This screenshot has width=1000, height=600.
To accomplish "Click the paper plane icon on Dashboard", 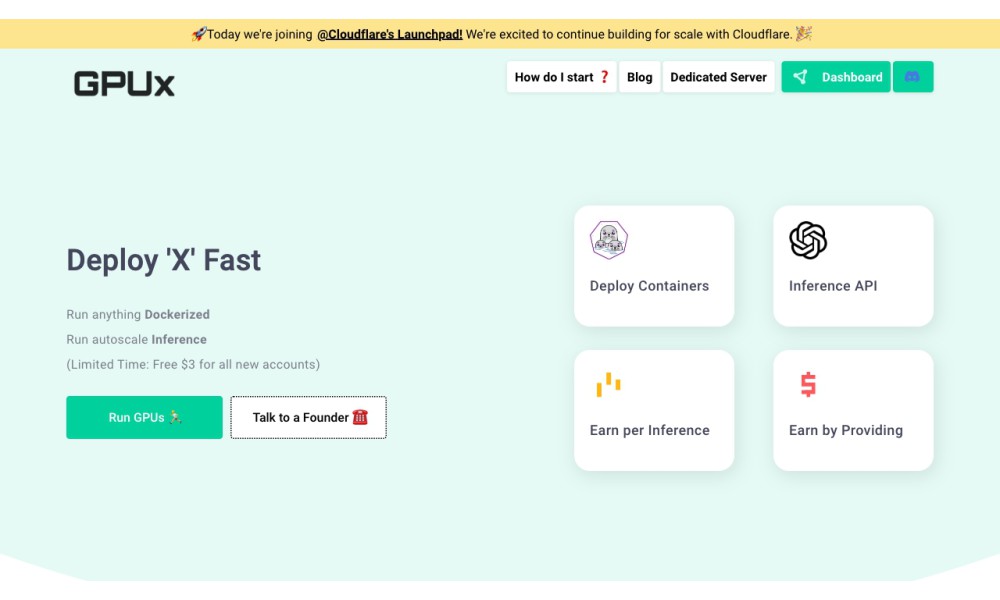I will click(x=800, y=77).
